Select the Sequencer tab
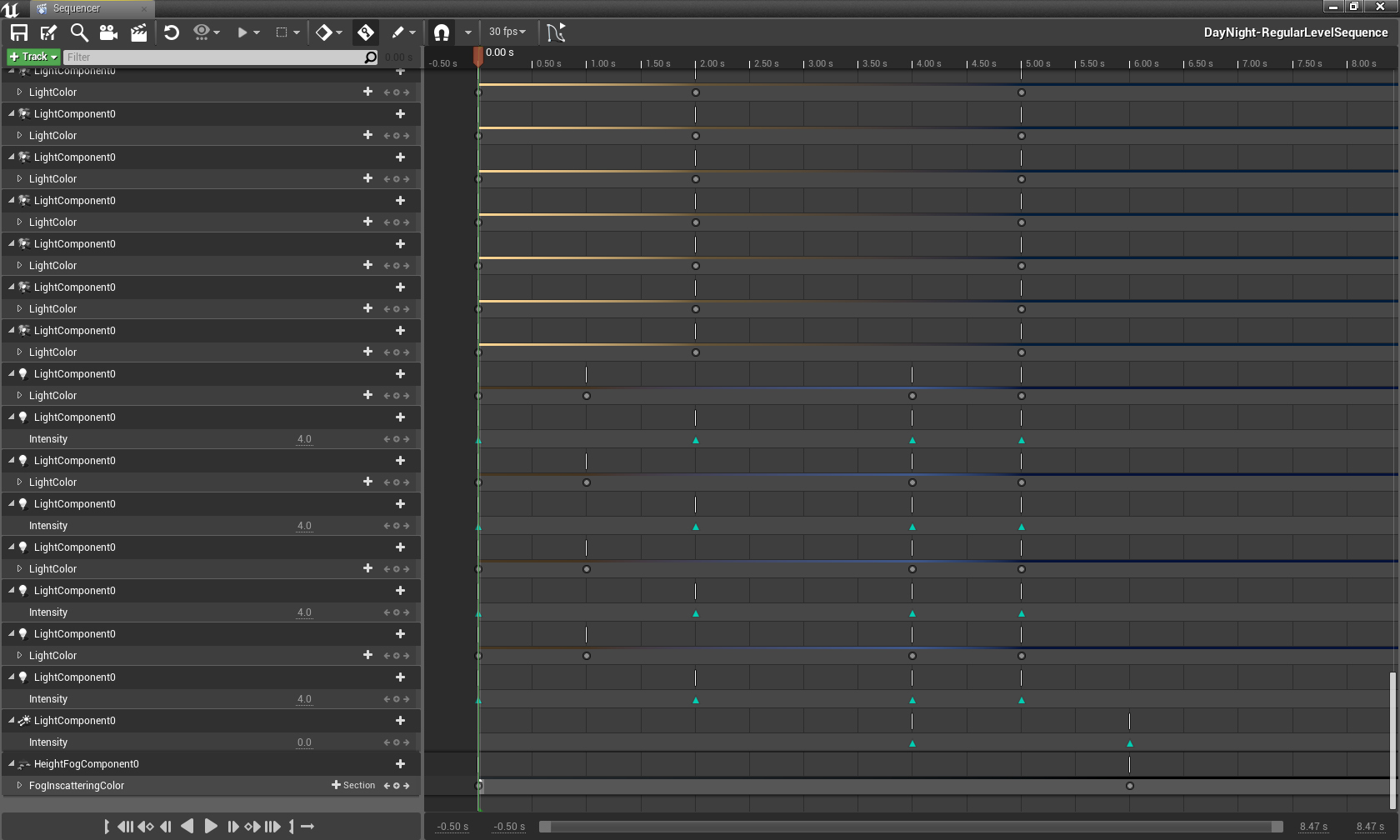 [76, 8]
